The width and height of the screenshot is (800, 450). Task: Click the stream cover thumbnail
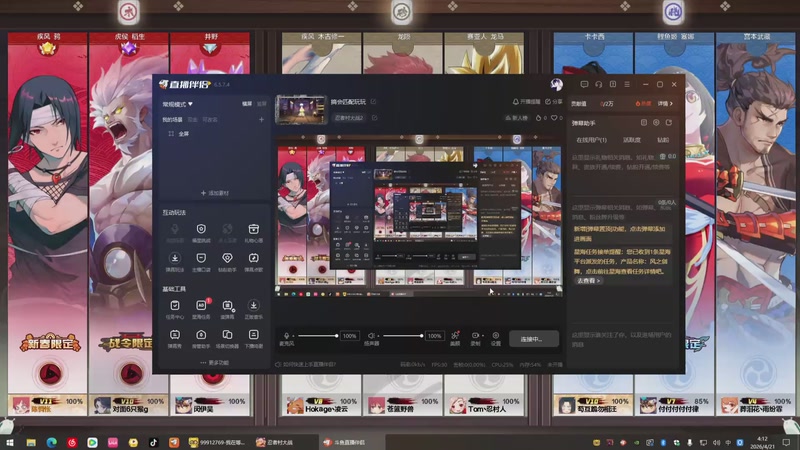301,110
